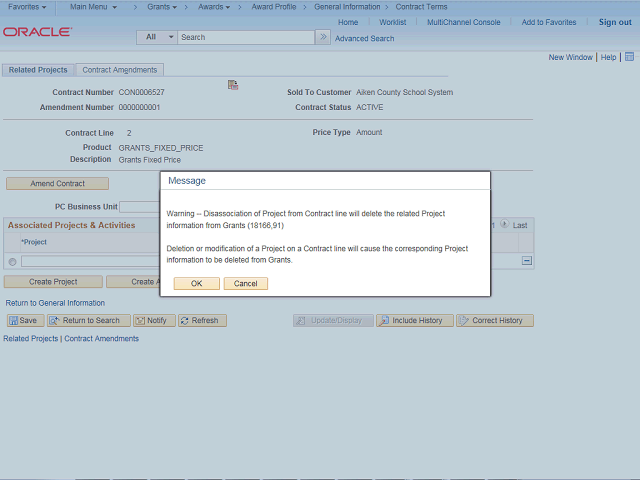640x480 pixels.
Task: Click contract number CON0006527
Action: 141,92
